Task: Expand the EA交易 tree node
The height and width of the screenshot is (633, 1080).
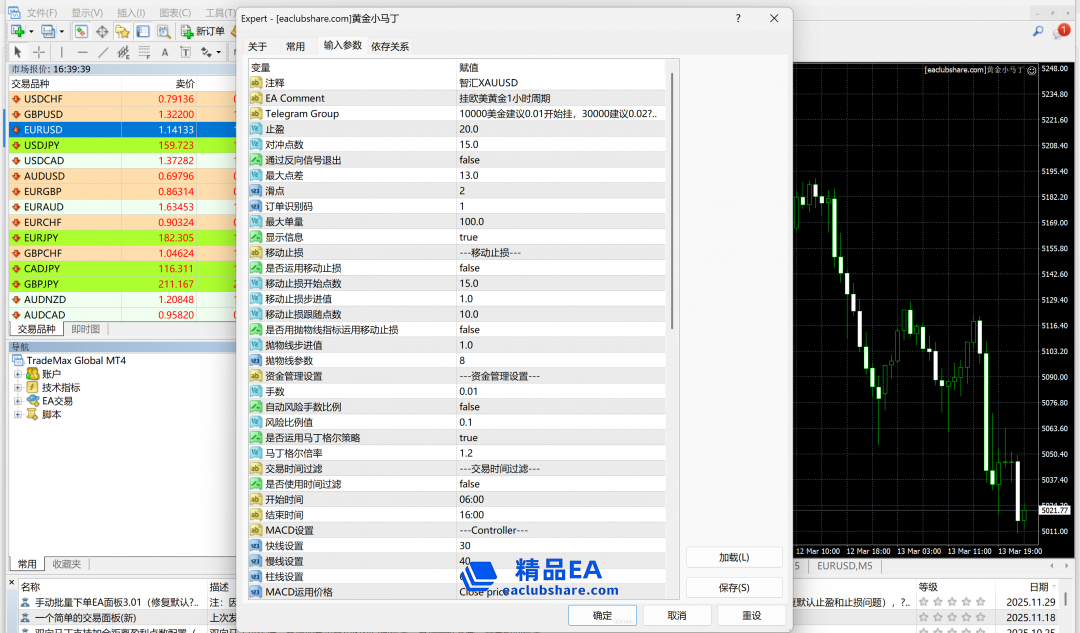Action: click(x=18, y=401)
